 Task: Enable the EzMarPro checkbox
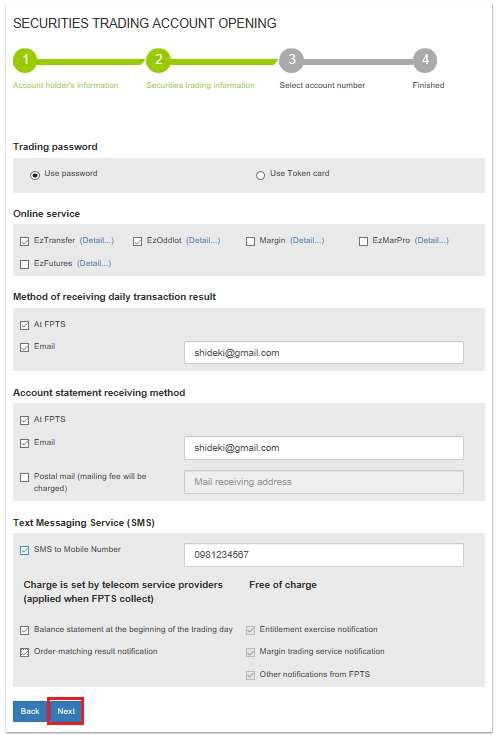pyautogui.click(x=363, y=241)
